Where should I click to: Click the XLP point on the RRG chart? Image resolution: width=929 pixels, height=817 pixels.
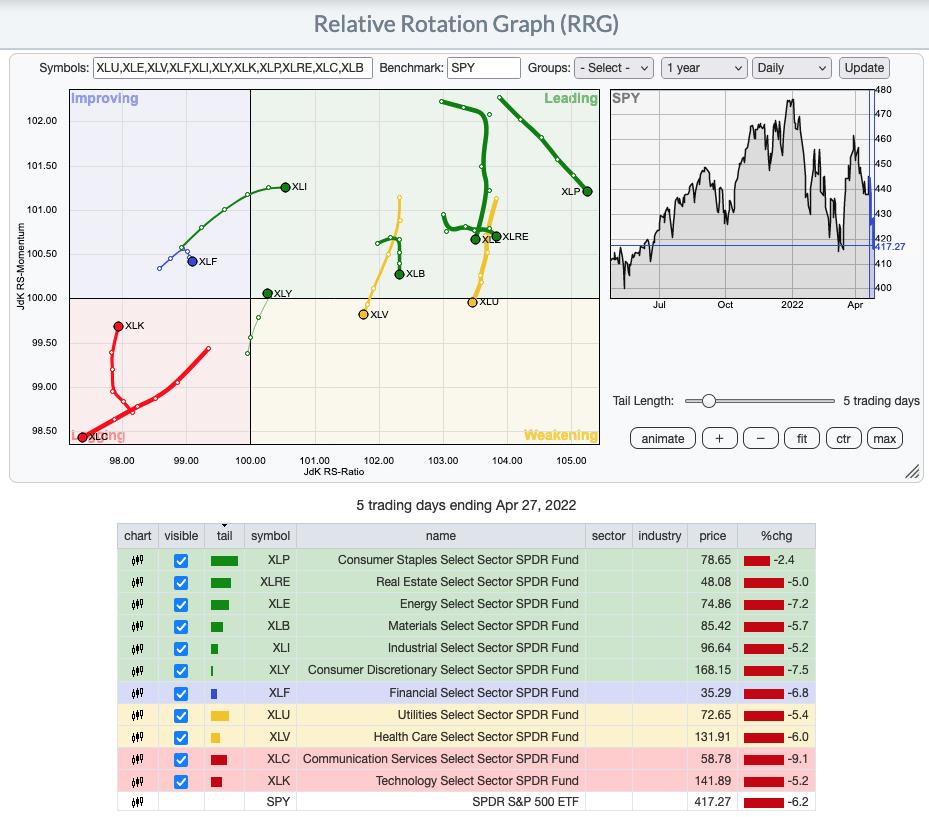pyautogui.click(x=587, y=191)
